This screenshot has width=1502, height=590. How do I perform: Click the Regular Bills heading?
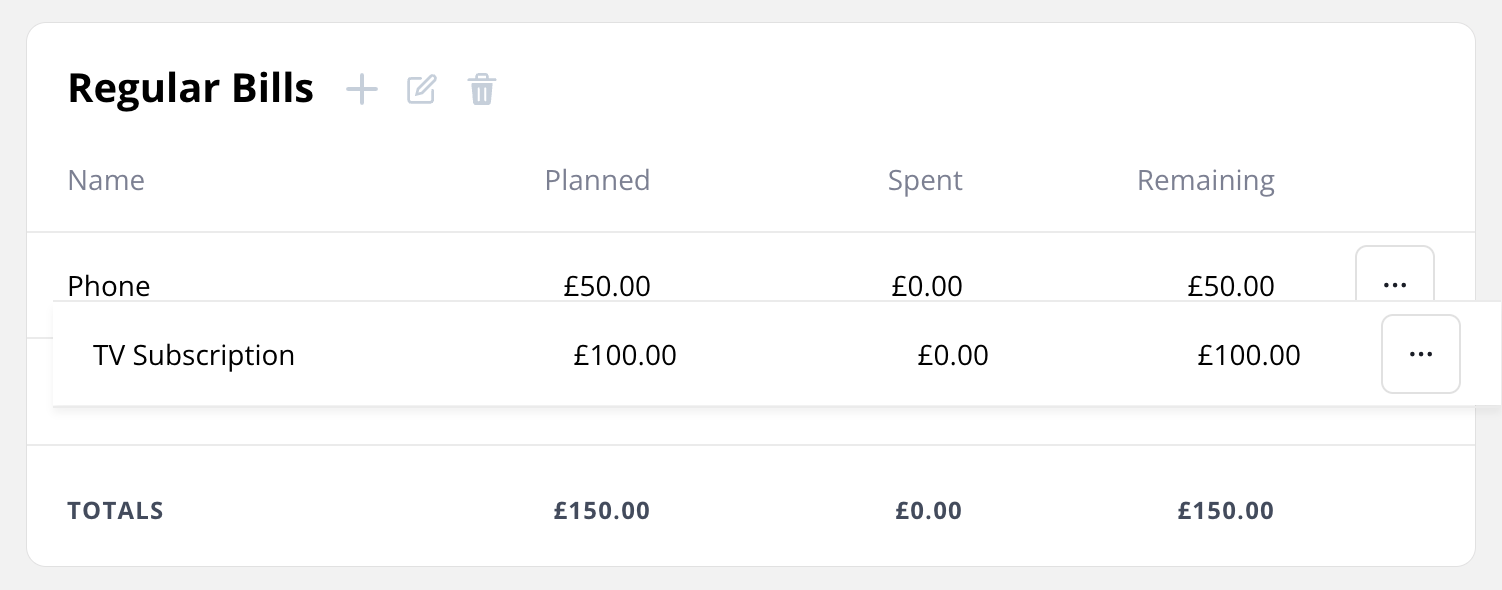tap(191, 89)
